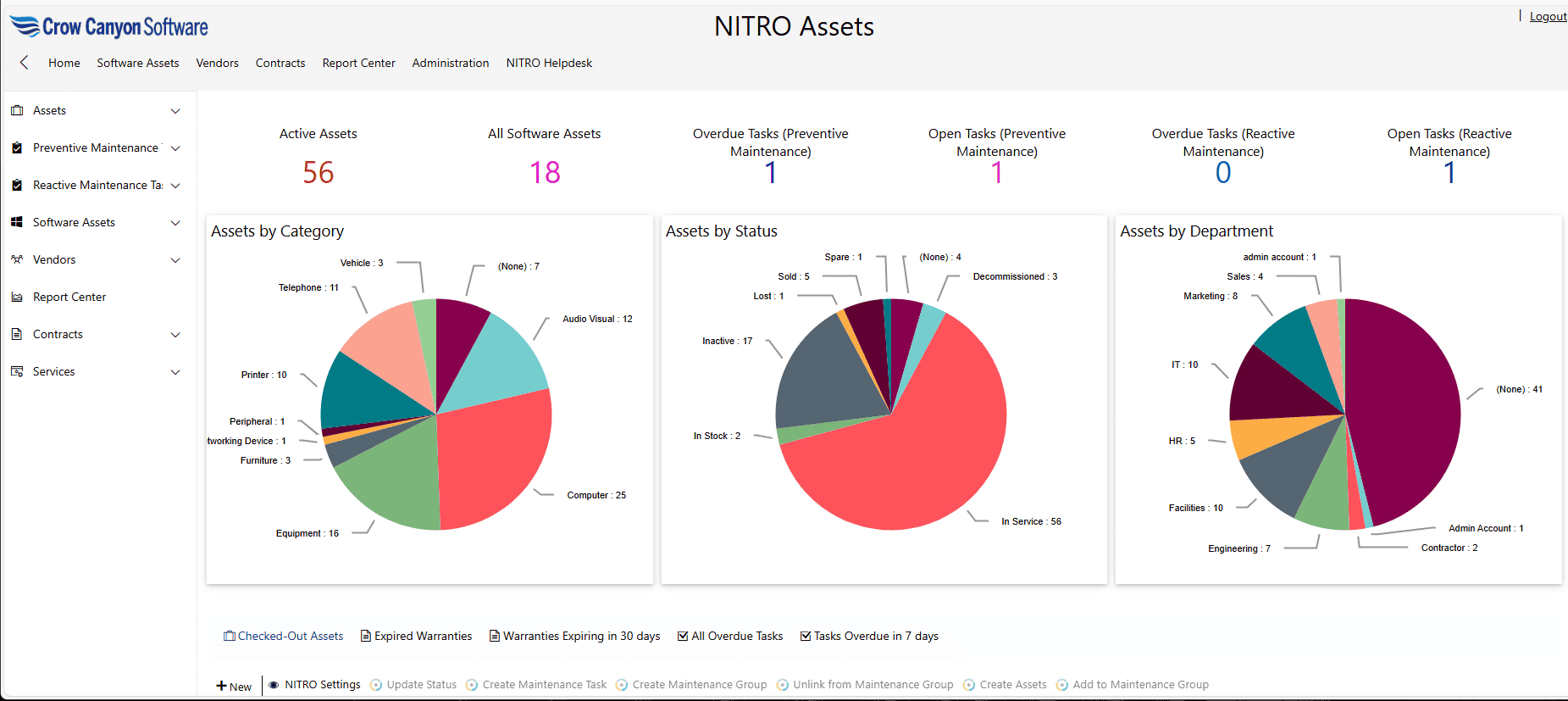Click the 'Audio Visual : 12' chart label
Screen dimensions: 1568x701
click(x=597, y=319)
